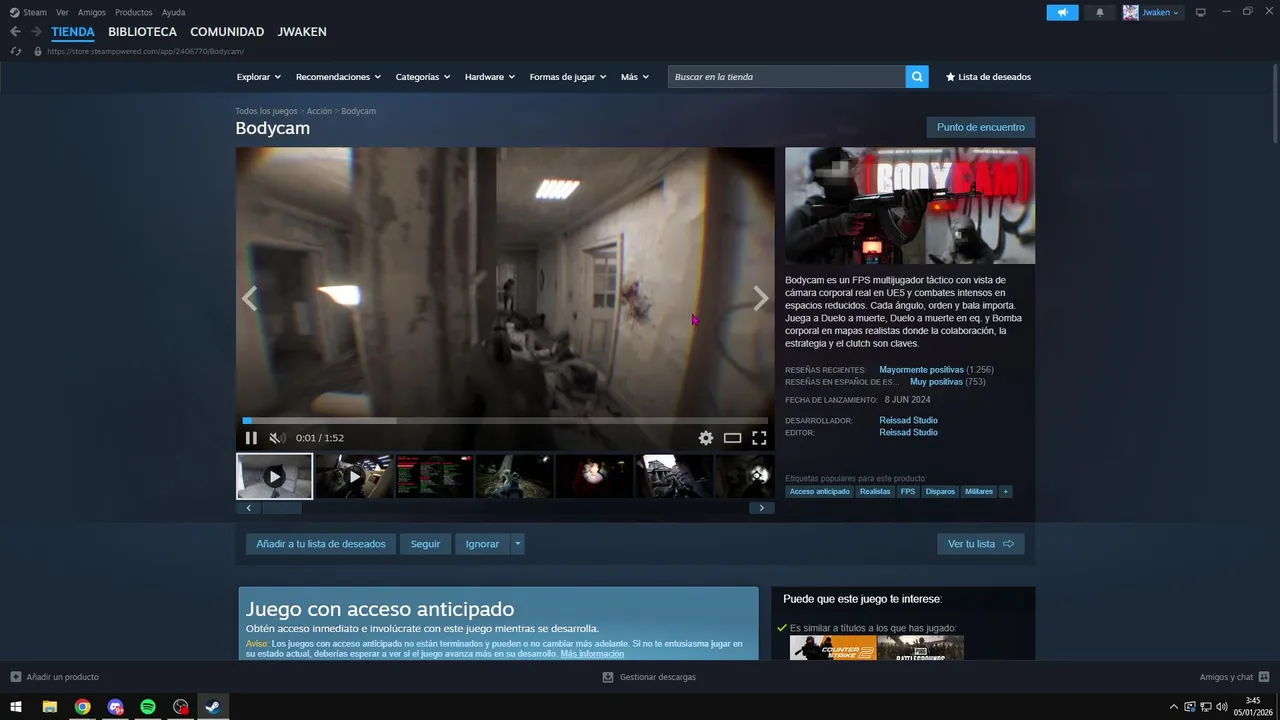The height and width of the screenshot is (720, 1280).
Task: Click the Seguir button
Action: (425, 544)
